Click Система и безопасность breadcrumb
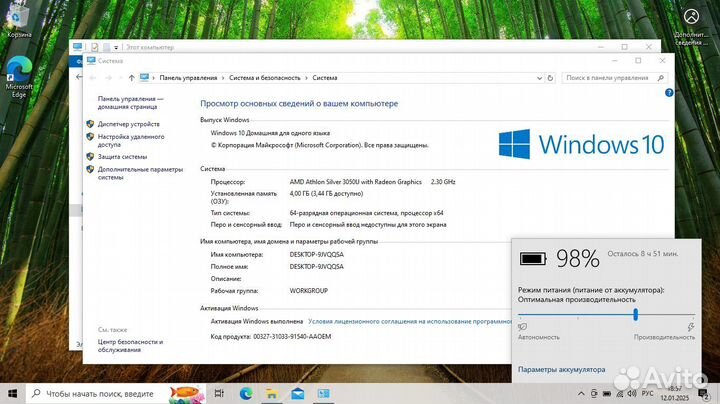The image size is (720, 404). (264, 78)
